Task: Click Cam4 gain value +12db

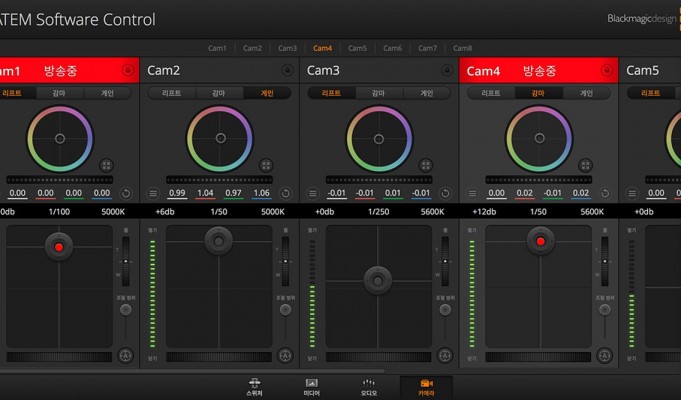Action: coord(484,212)
